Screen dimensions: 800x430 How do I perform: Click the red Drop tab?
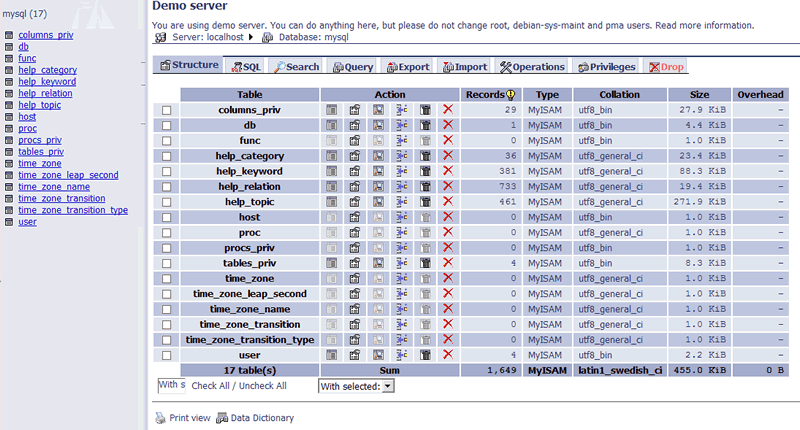666,67
